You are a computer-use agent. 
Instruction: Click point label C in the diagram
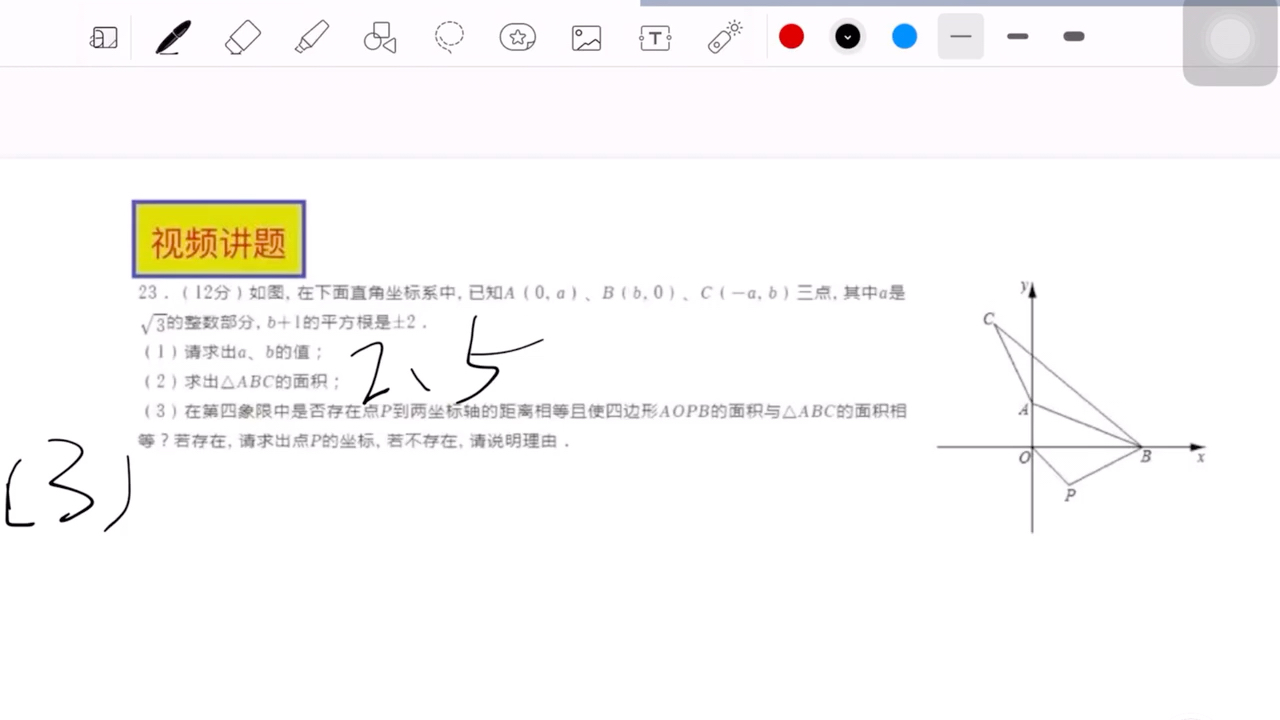(x=988, y=319)
